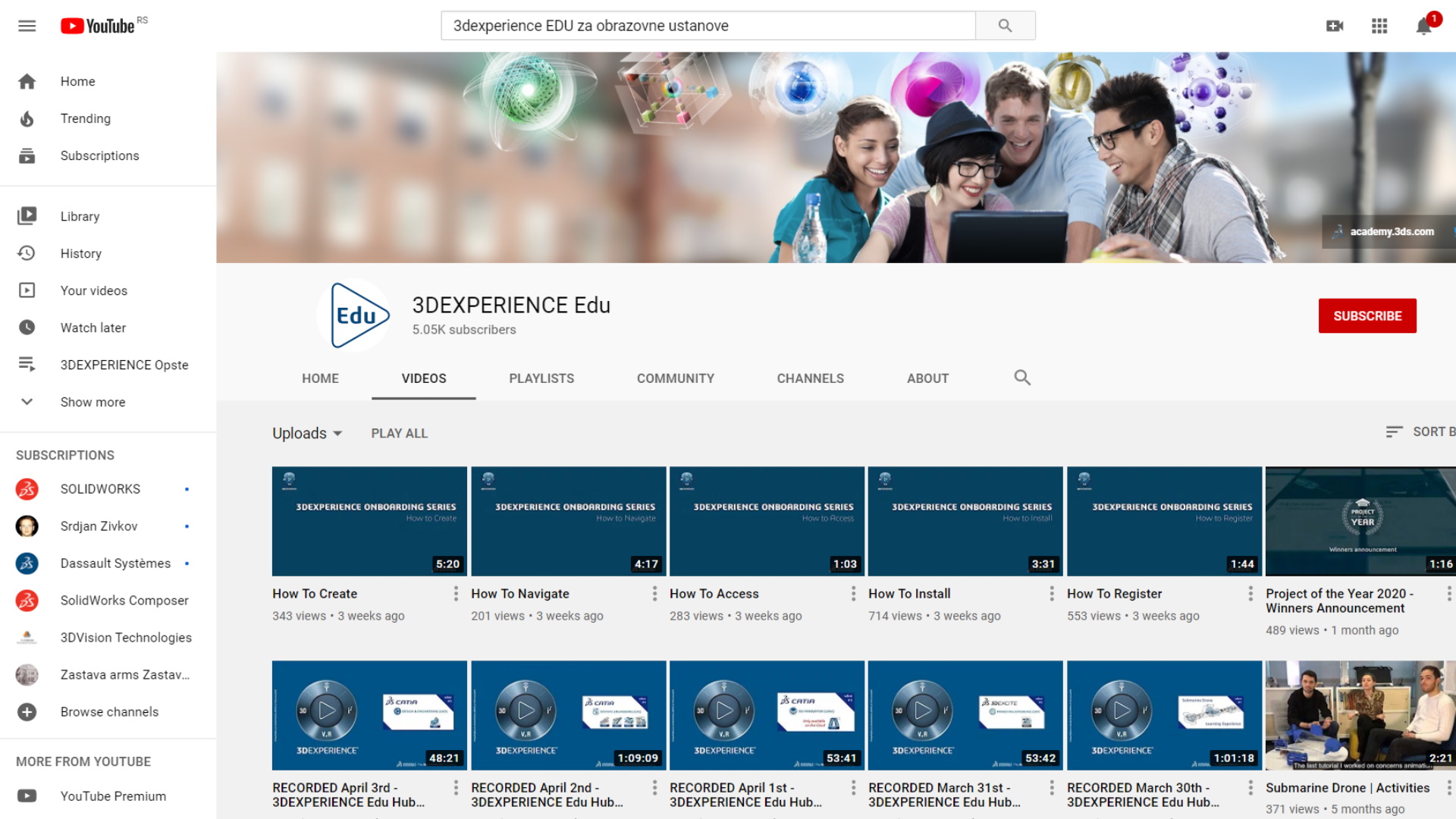Click the search magnifier button

[1005, 26]
